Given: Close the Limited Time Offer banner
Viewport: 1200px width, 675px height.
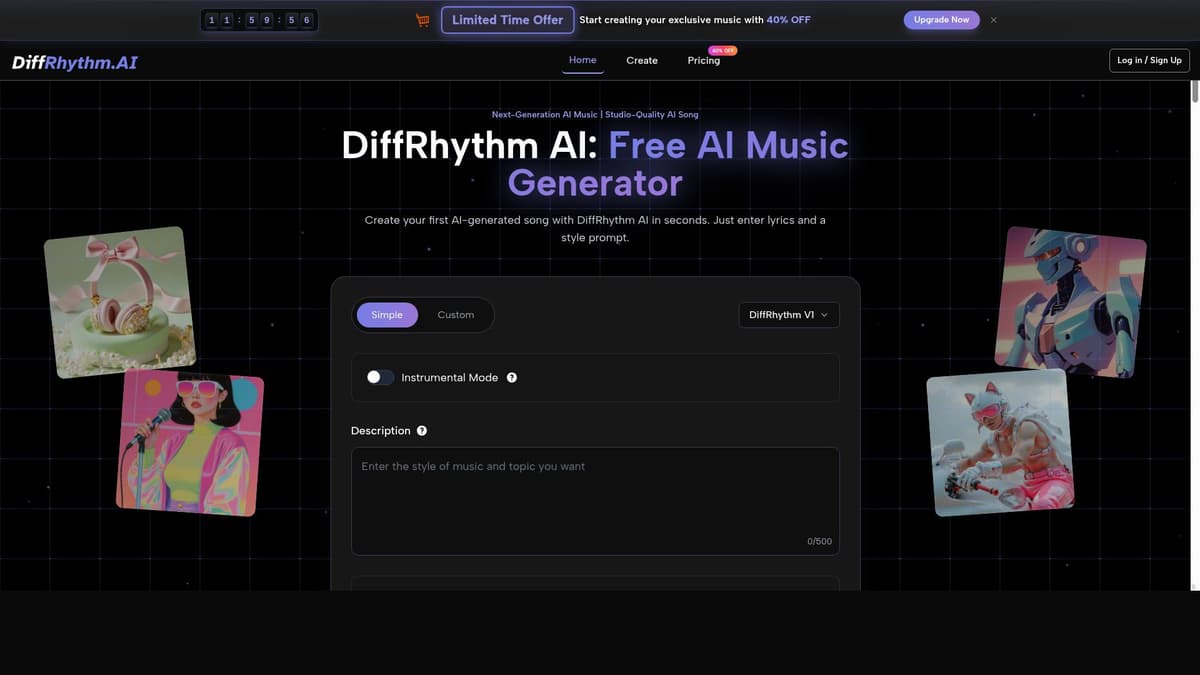Looking at the screenshot, I should click(993, 20).
